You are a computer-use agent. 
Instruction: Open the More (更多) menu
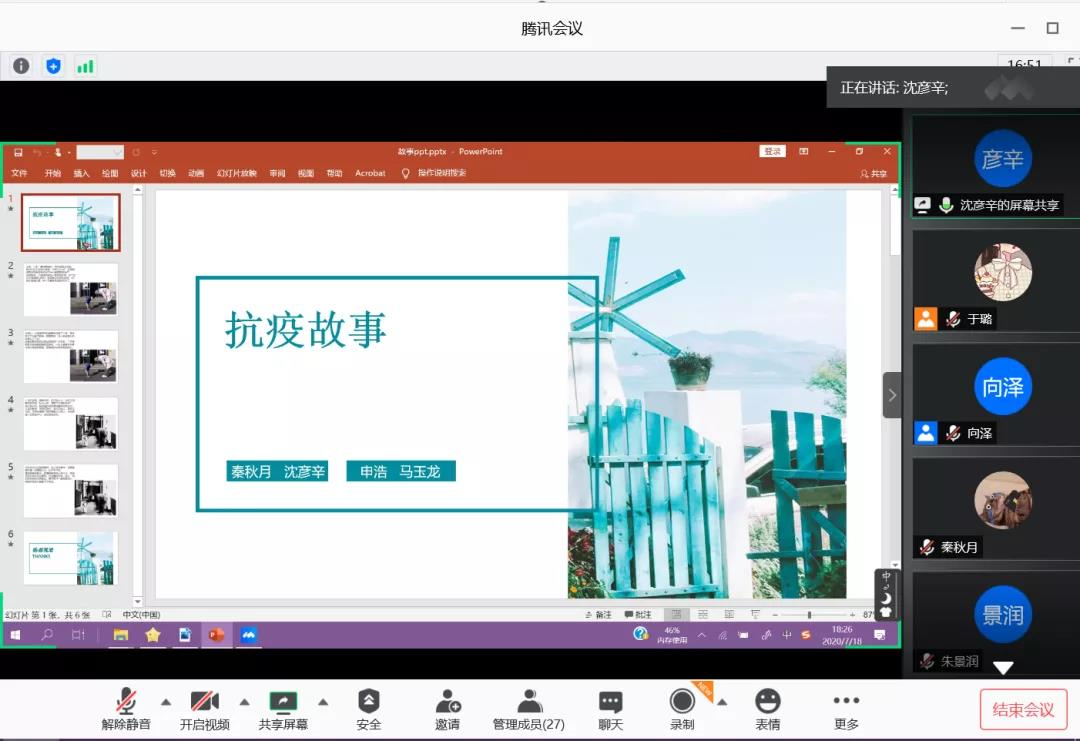pyautogui.click(x=846, y=708)
